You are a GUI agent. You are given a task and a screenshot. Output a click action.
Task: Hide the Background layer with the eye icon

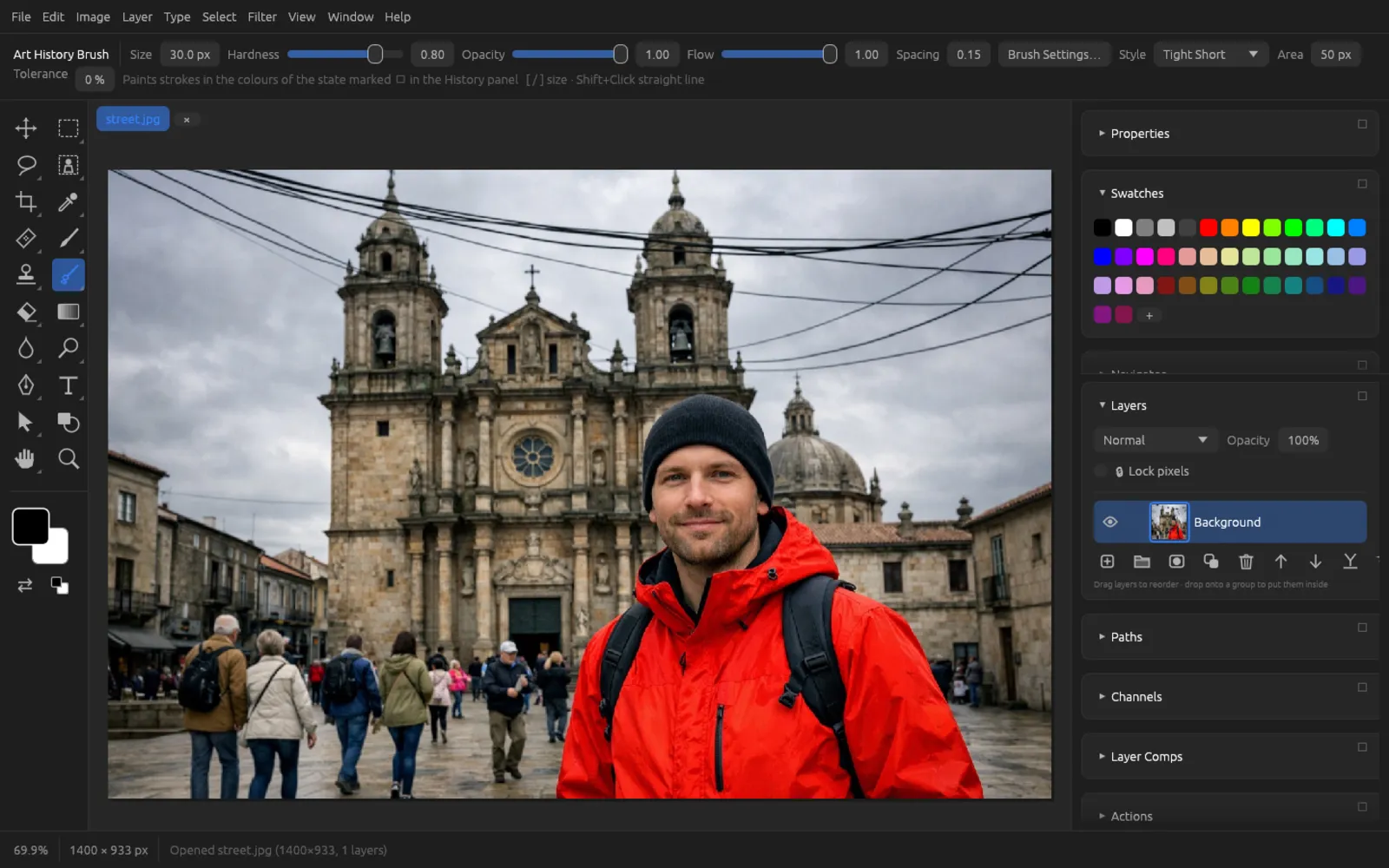(1109, 522)
